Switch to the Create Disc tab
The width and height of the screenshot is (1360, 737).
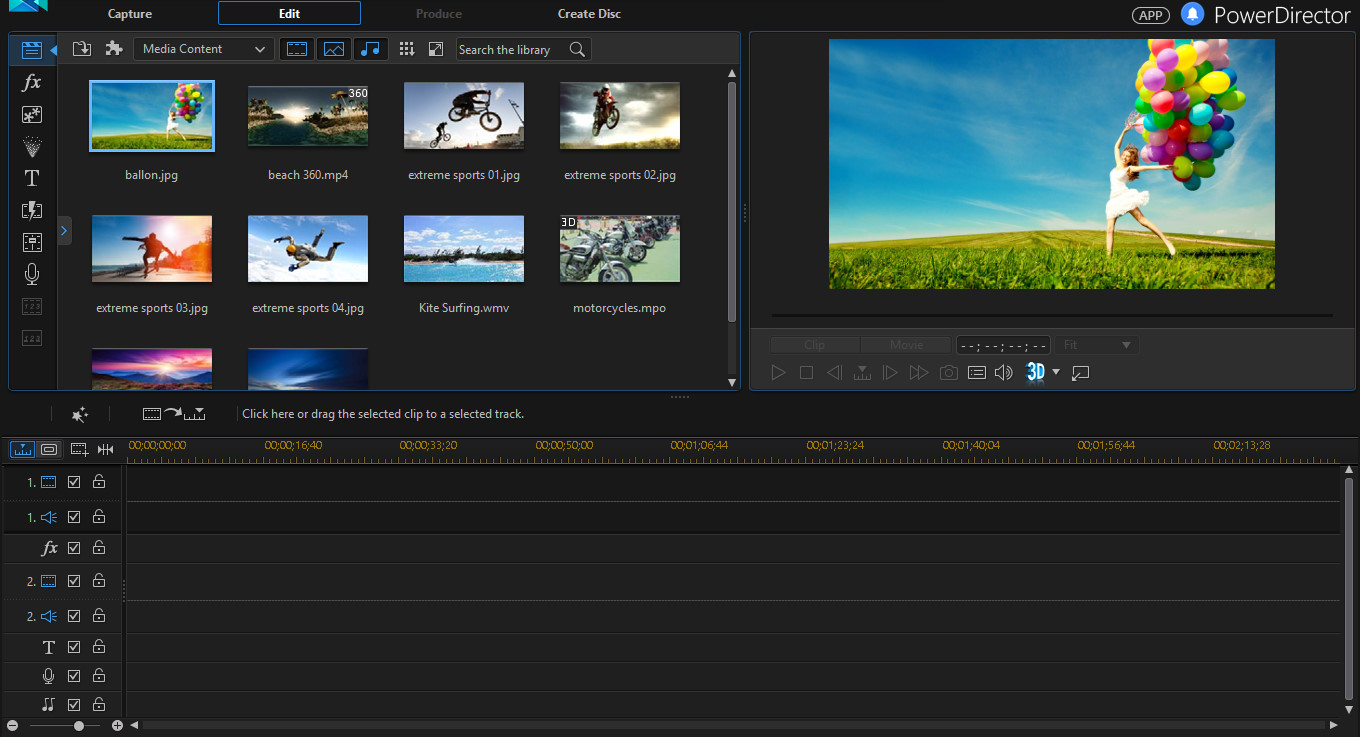tap(589, 14)
